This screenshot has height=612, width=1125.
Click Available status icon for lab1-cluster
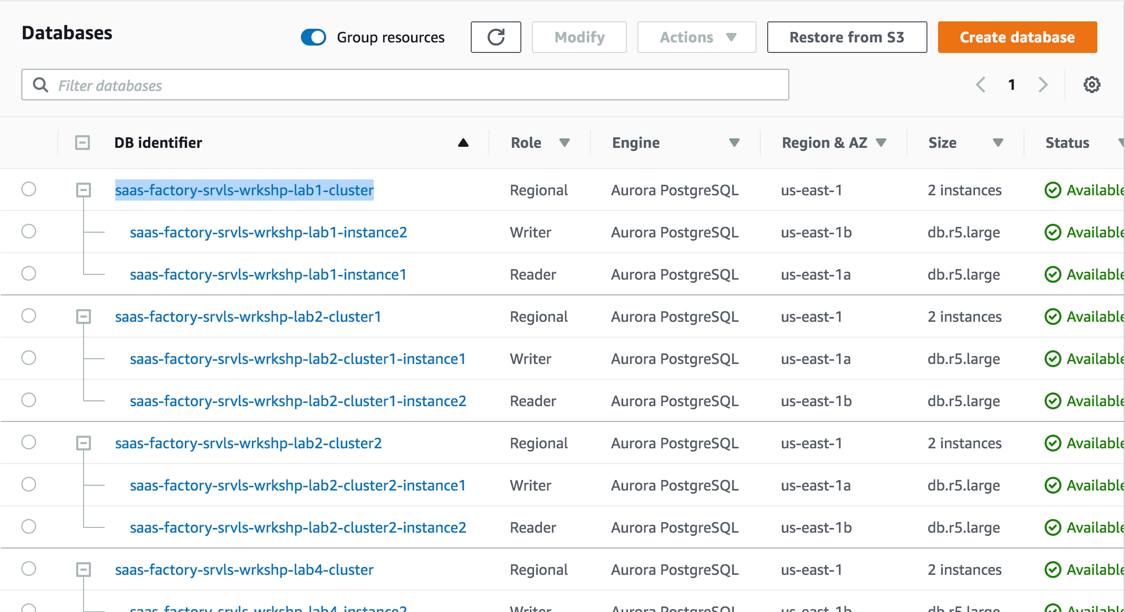coord(1053,190)
